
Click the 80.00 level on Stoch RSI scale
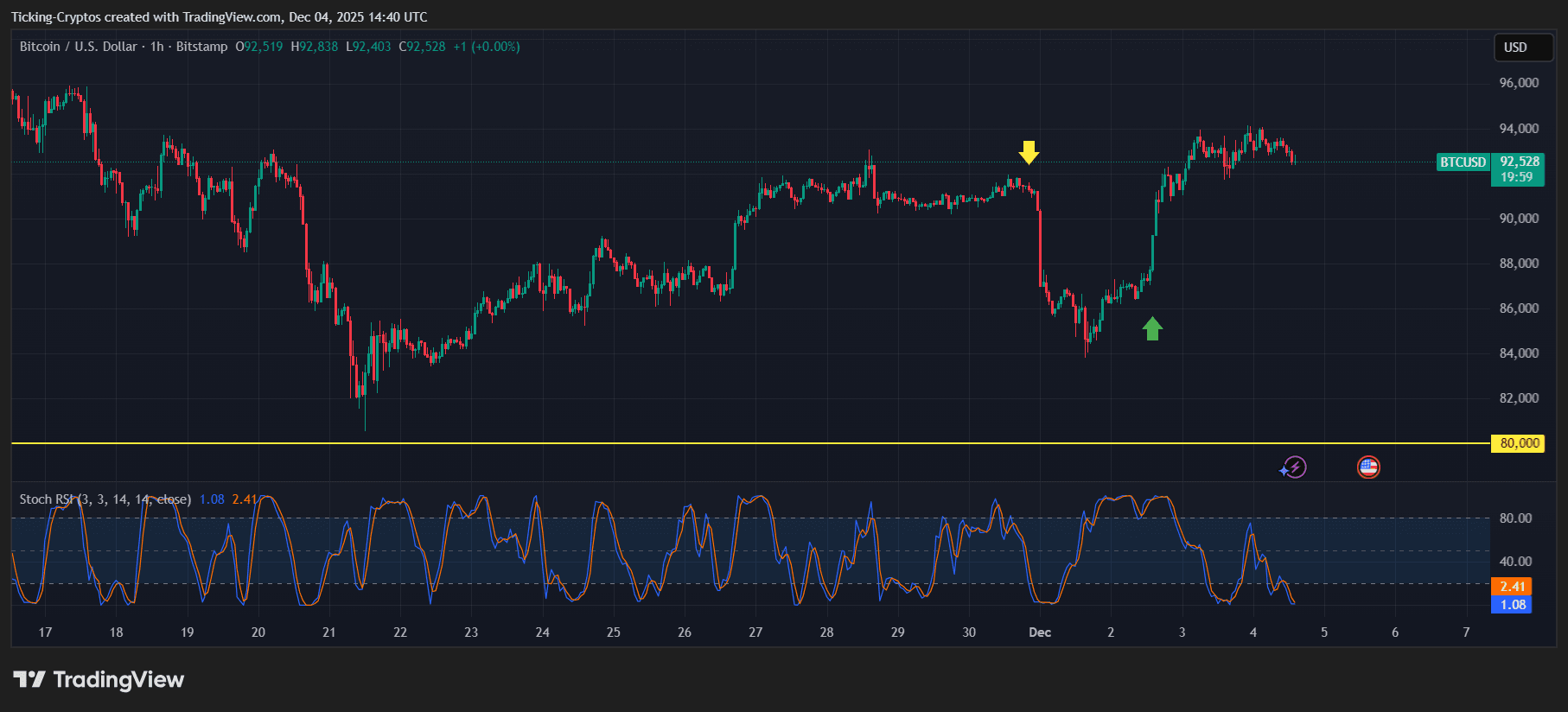pyautogui.click(x=1515, y=518)
